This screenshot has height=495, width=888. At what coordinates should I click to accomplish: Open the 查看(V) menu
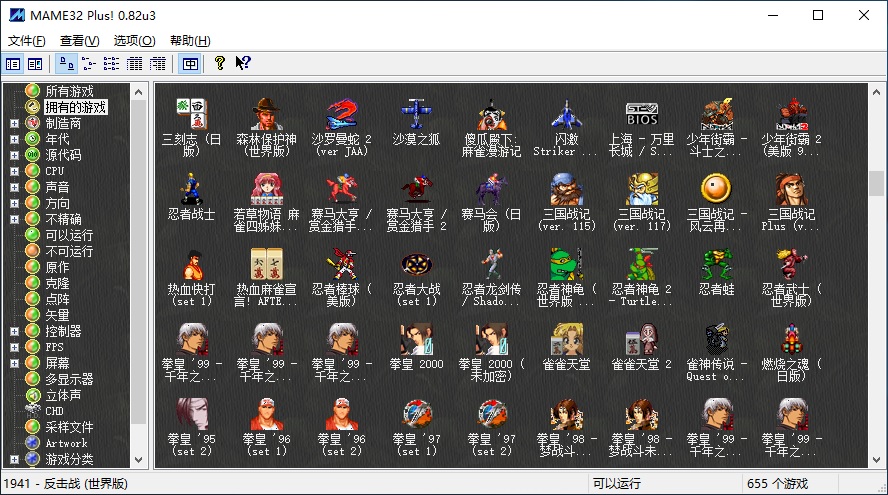click(79, 41)
